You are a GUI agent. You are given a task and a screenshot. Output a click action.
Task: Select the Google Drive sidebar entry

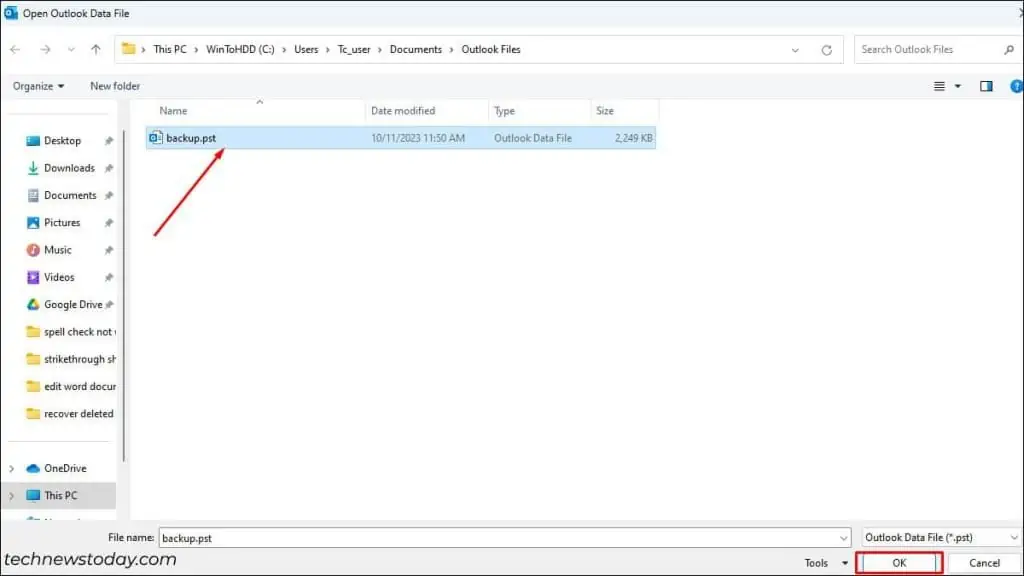pos(66,304)
